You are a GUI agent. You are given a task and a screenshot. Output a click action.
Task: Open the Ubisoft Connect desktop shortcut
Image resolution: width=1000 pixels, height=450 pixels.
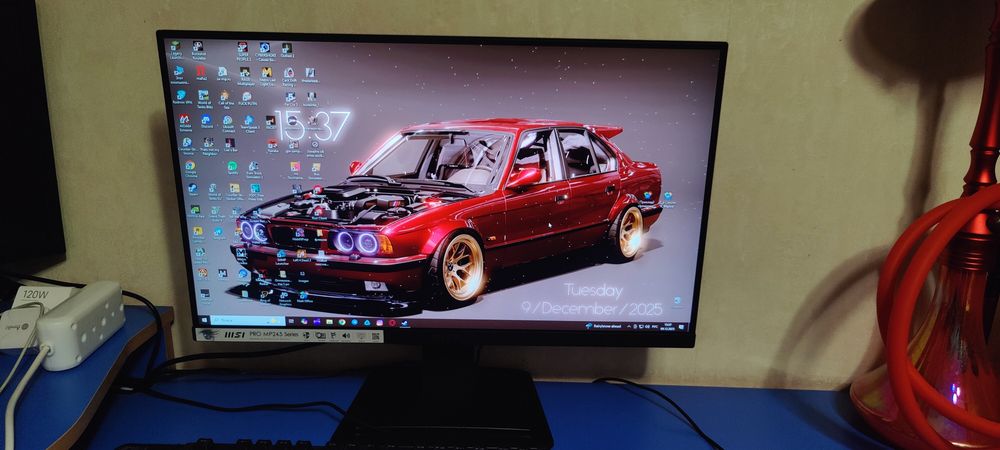tap(228, 124)
